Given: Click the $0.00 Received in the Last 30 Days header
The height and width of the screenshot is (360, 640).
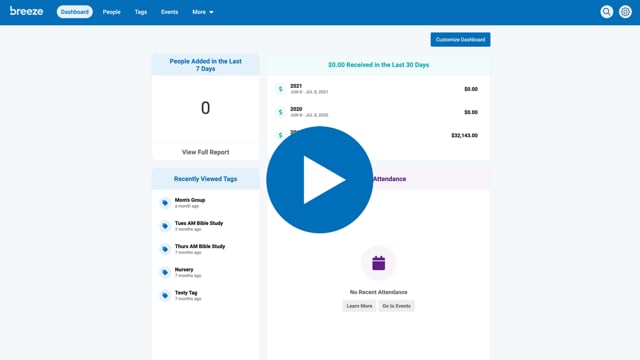Looking at the screenshot, I should 378,65.
